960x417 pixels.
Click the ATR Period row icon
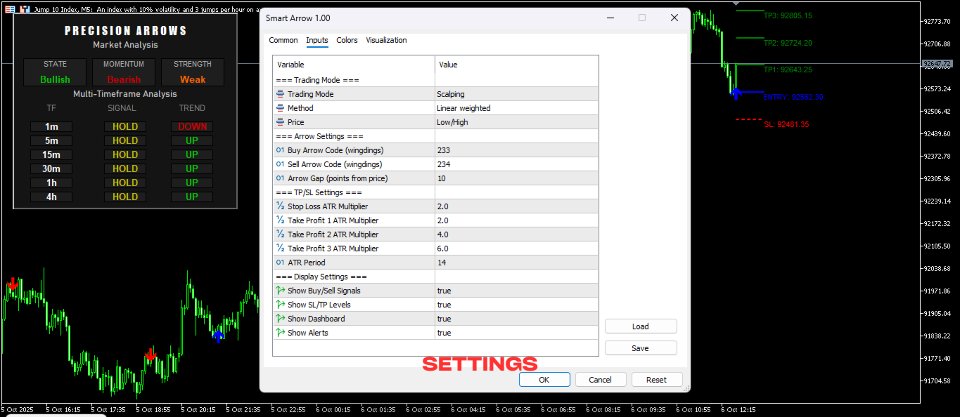(x=280, y=263)
